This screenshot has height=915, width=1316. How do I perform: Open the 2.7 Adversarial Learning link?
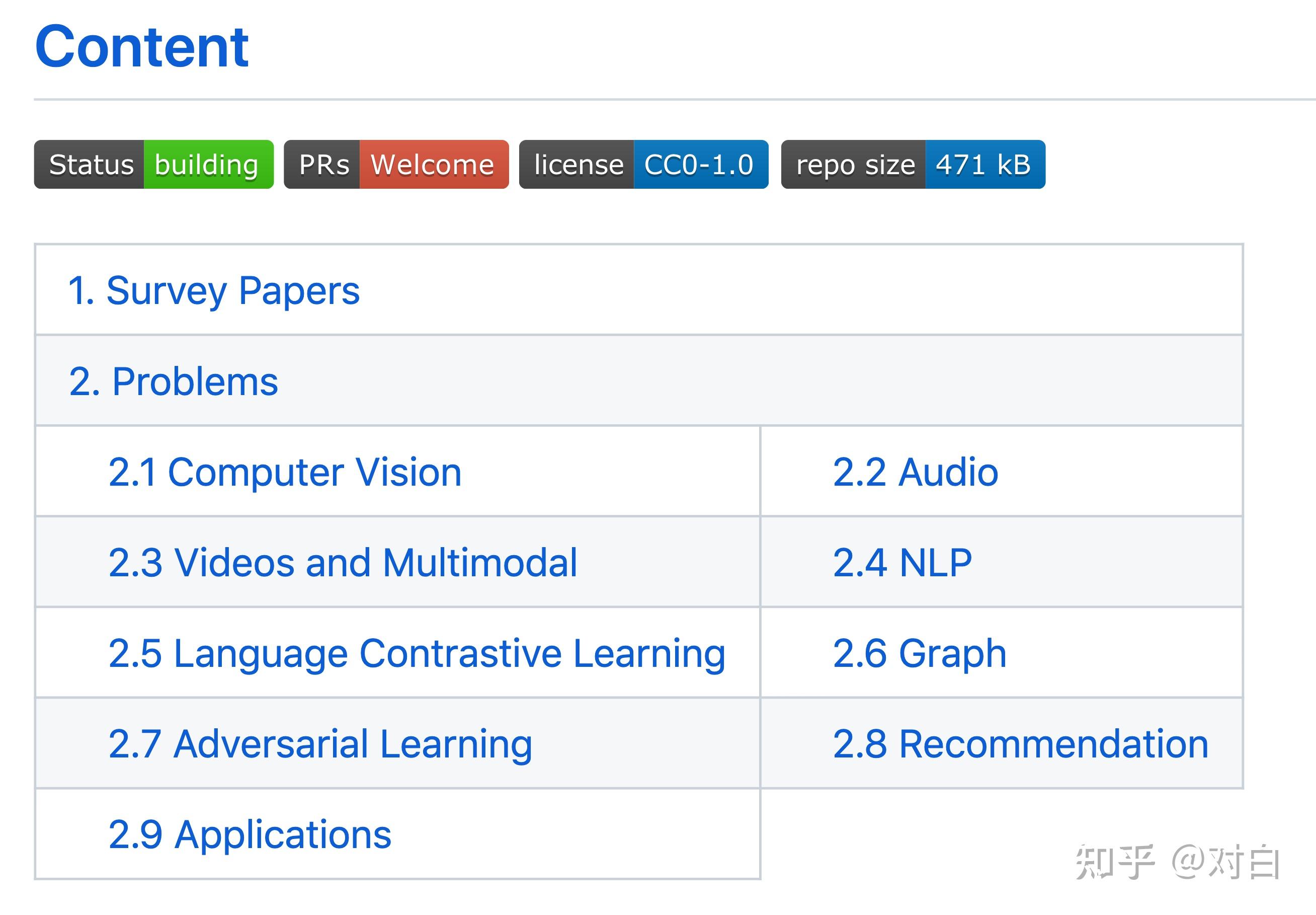coord(319,743)
